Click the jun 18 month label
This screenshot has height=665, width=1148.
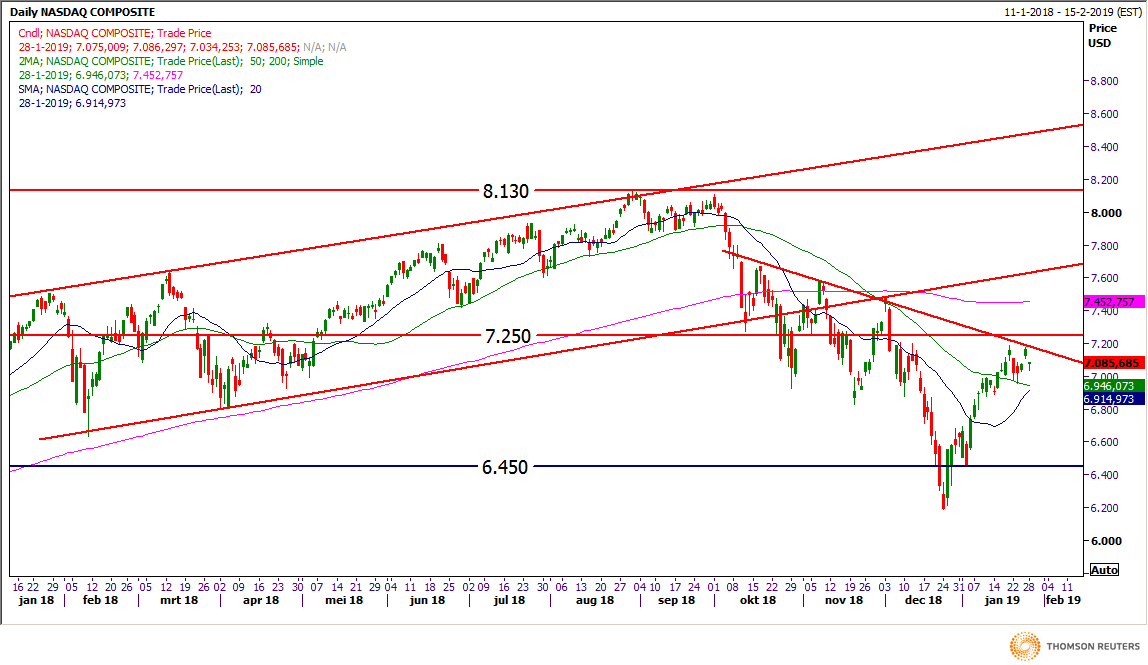coord(428,601)
